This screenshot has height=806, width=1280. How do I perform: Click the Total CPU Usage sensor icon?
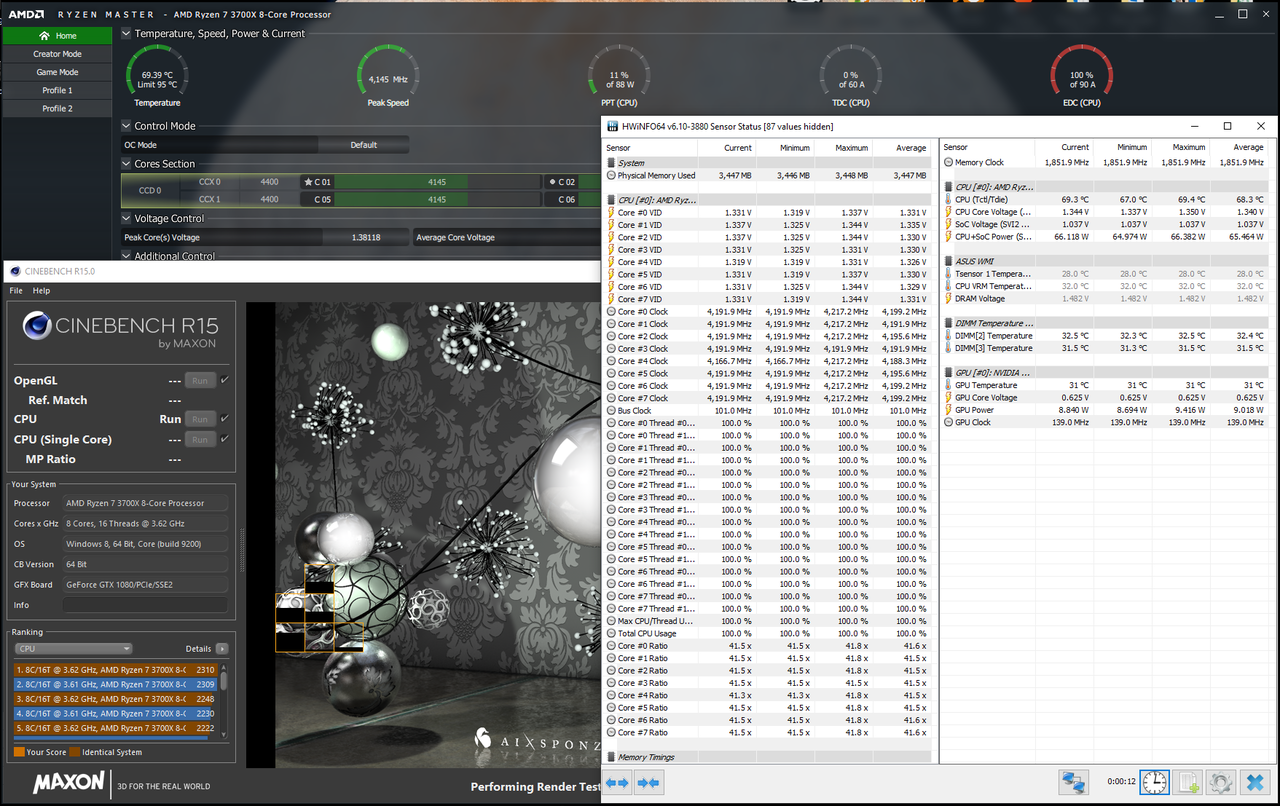pos(611,633)
